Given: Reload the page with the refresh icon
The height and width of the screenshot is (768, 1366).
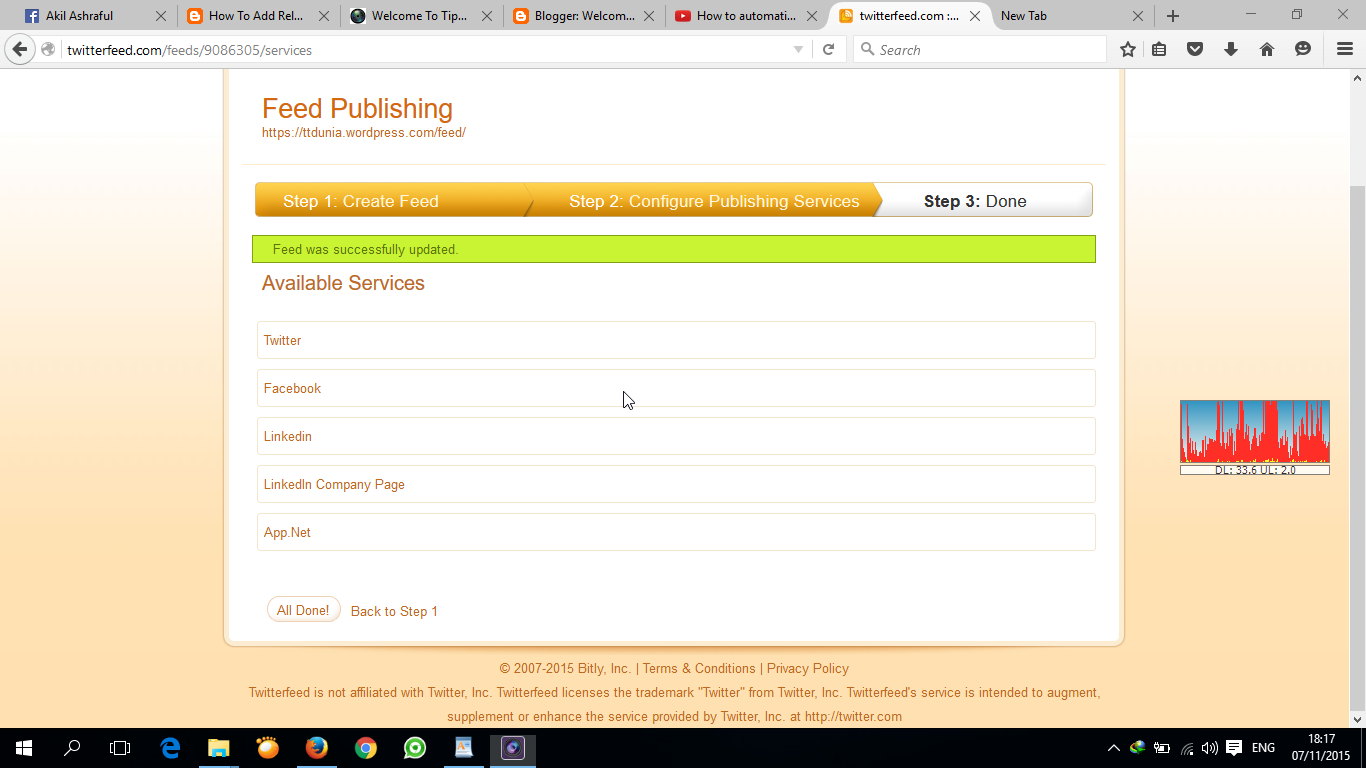Looking at the screenshot, I should 828,49.
